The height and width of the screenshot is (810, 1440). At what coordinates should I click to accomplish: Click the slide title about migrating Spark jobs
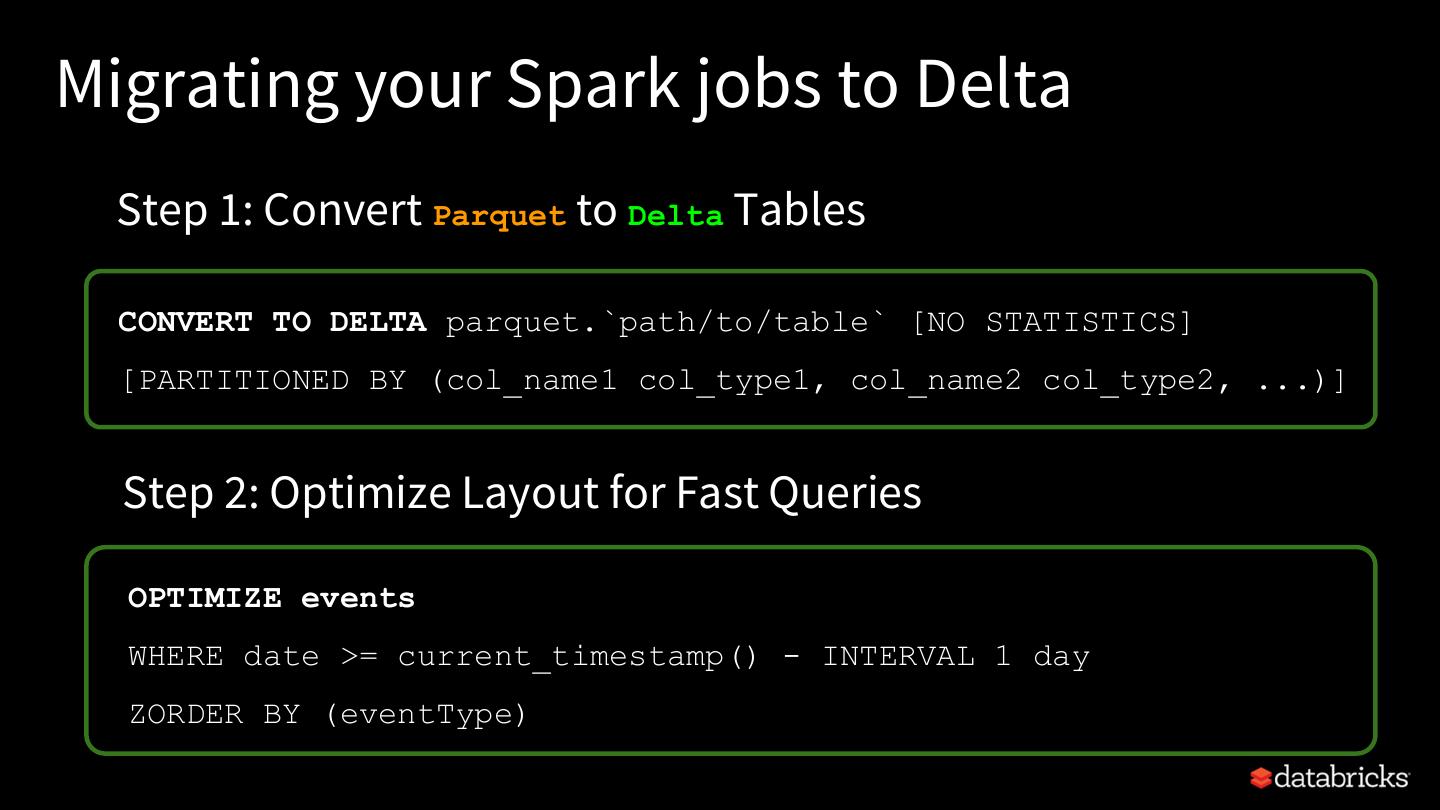click(563, 84)
